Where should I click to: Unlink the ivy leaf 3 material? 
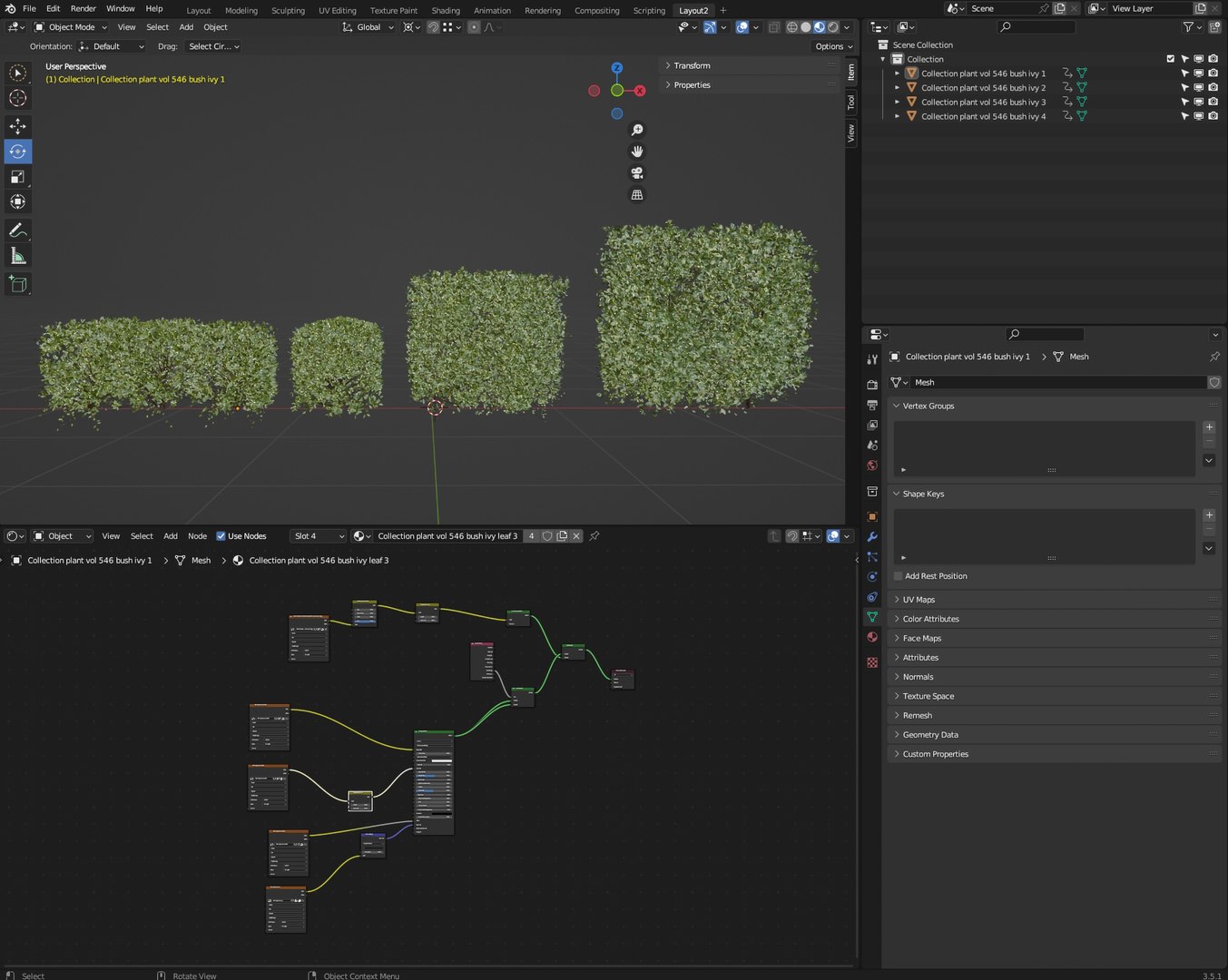coord(576,536)
